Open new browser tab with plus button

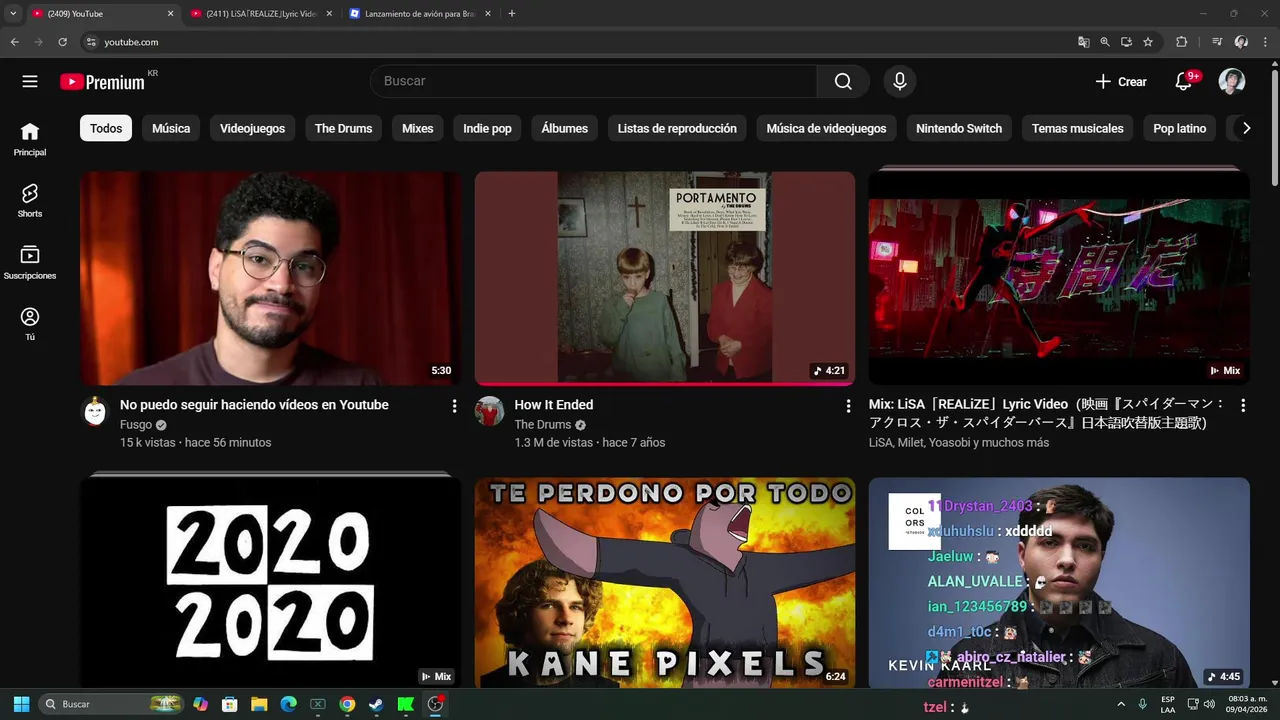click(x=512, y=14)
